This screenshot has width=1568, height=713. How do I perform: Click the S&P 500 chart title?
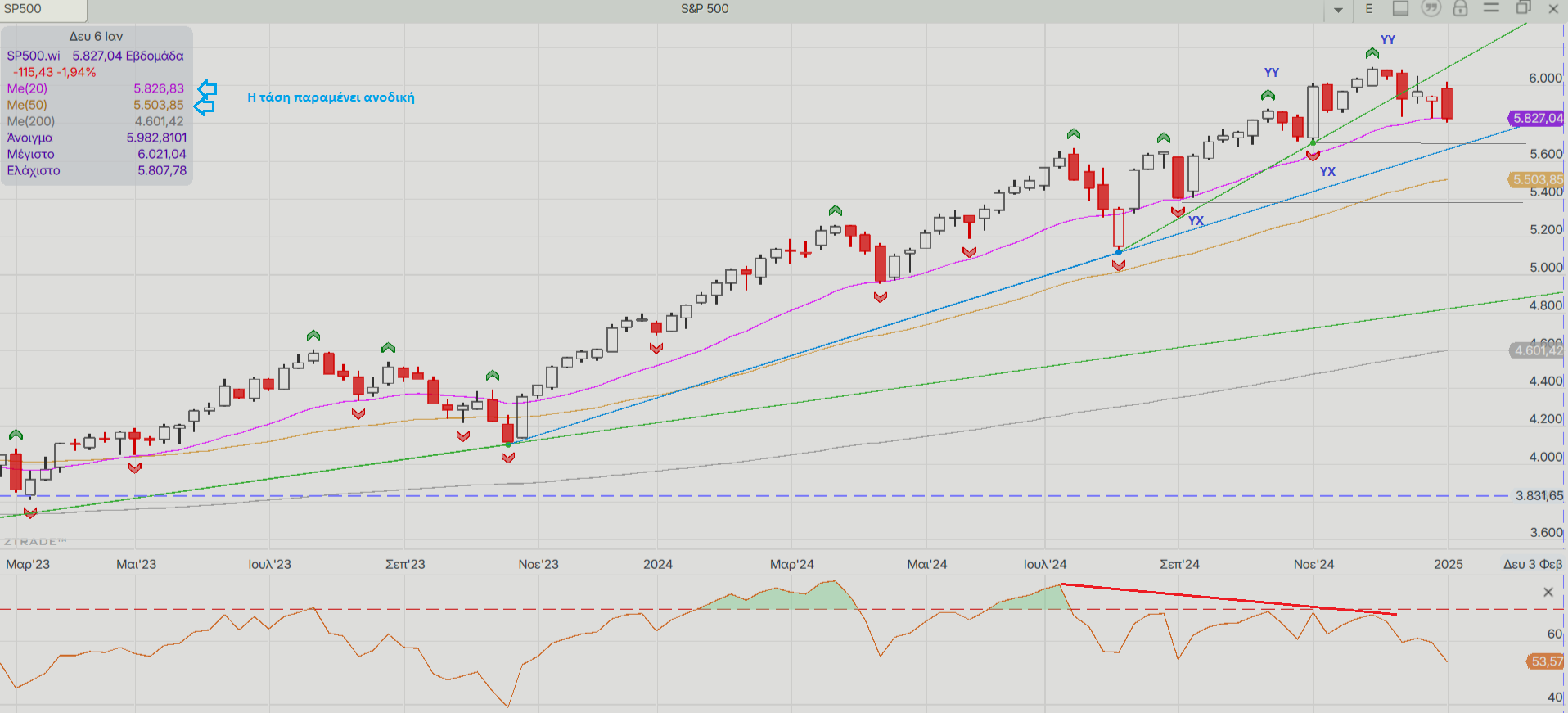pos(704,9)
